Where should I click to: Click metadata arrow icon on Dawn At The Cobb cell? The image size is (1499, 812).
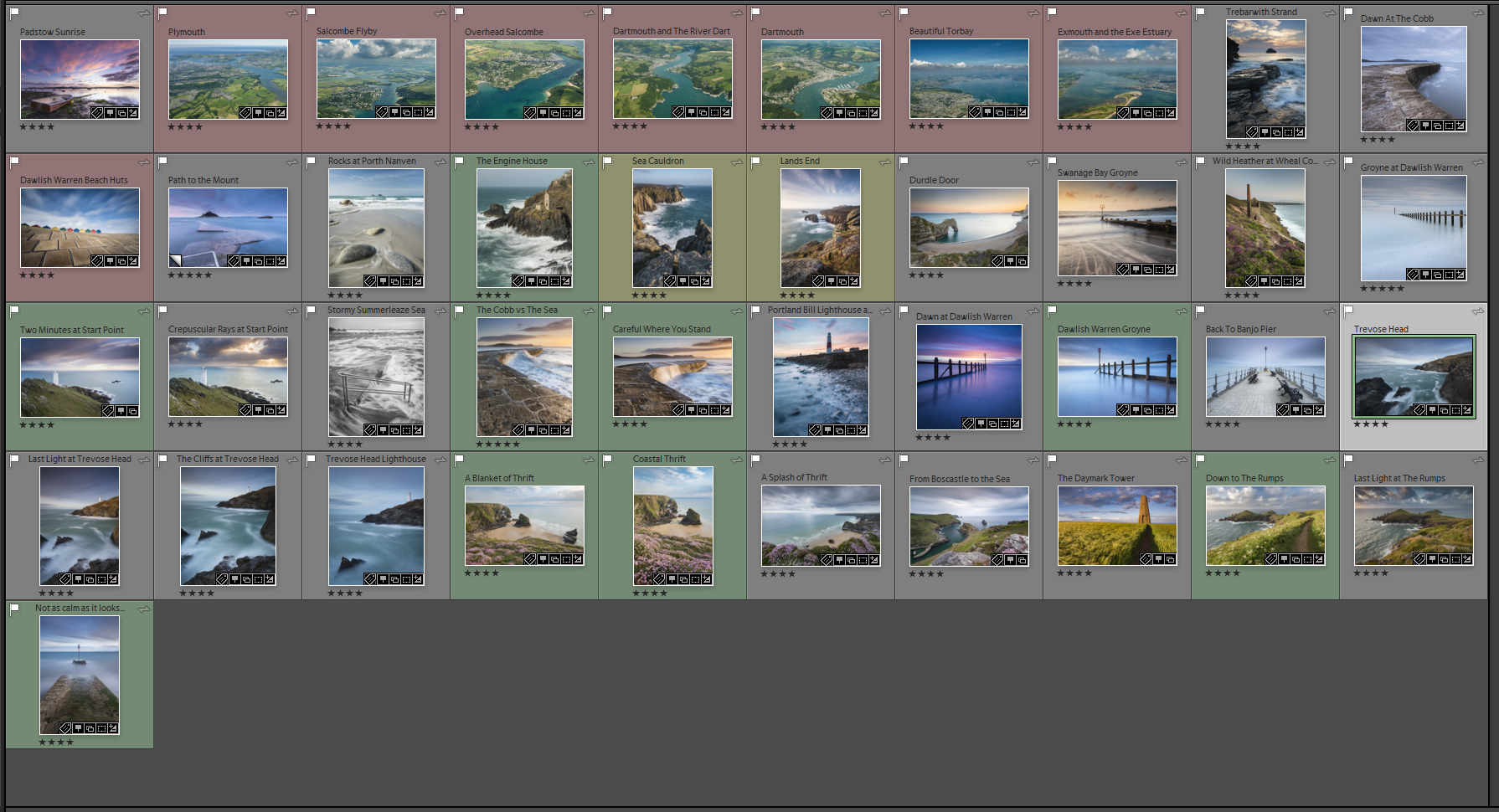1478,13
